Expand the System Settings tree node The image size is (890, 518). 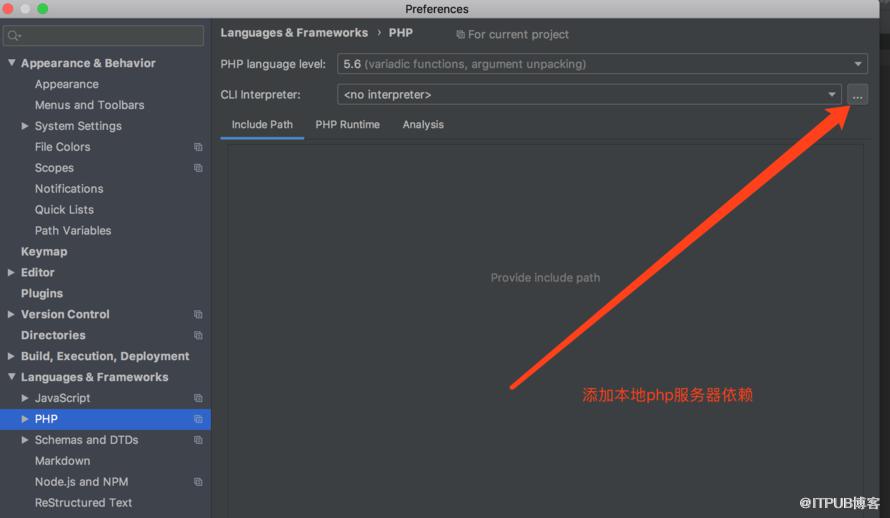(25, 126)
